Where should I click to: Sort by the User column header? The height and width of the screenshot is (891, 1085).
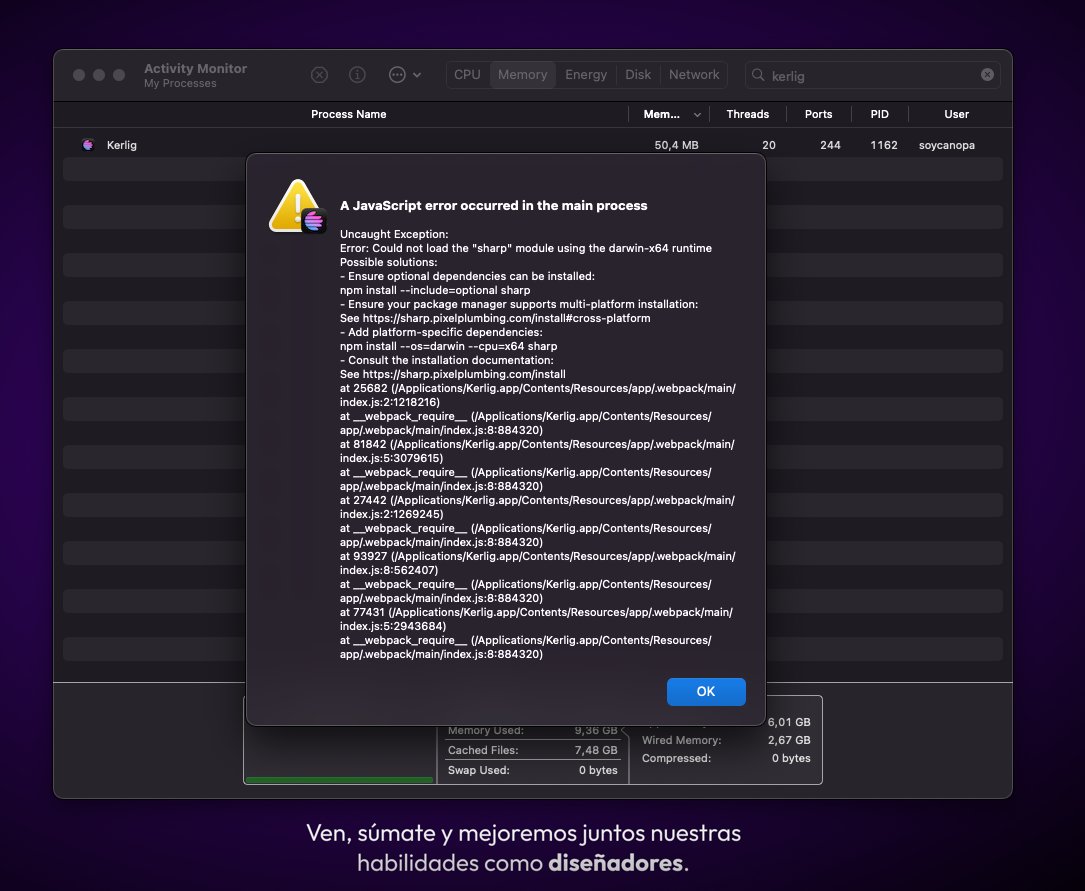tap(956, 114)
